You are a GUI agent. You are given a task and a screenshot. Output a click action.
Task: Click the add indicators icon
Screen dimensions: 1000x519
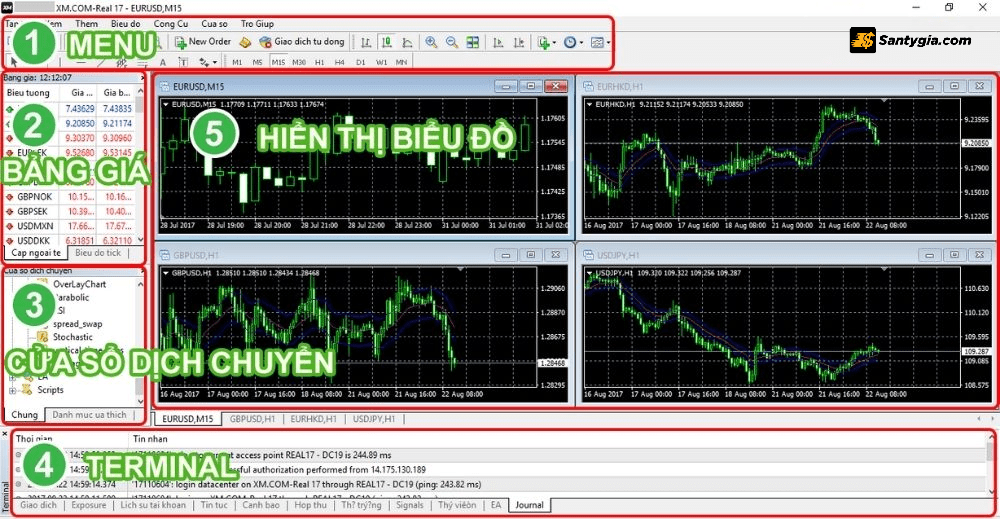(543, 43)
